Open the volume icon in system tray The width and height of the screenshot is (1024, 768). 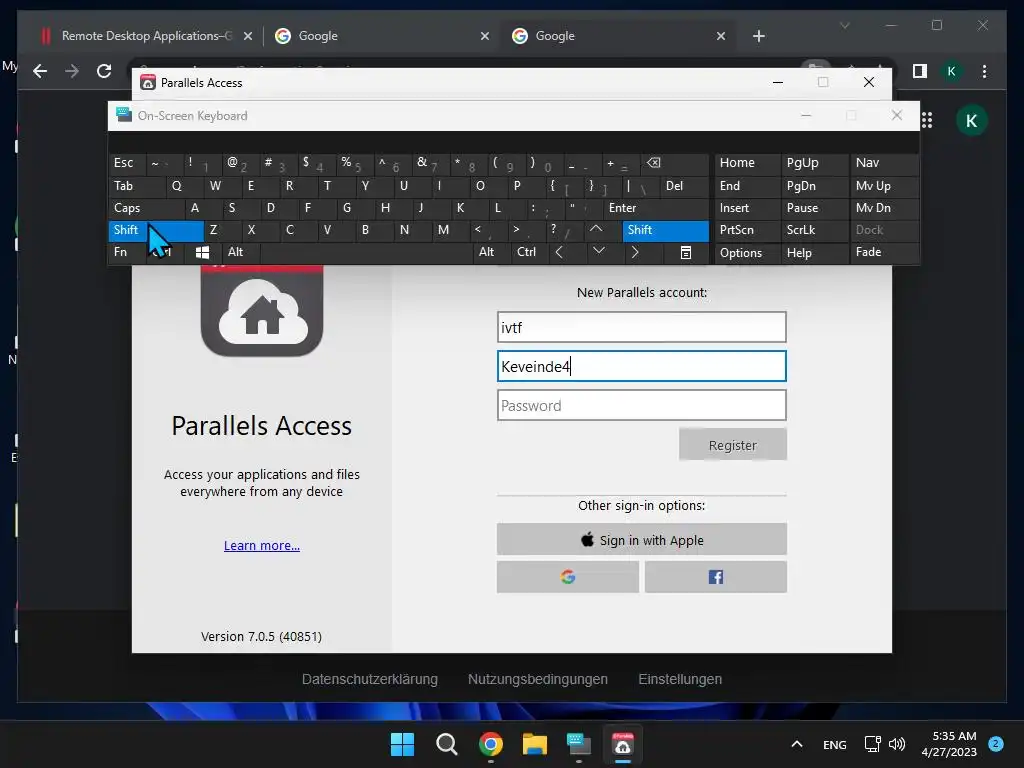(x=897, y=744)
